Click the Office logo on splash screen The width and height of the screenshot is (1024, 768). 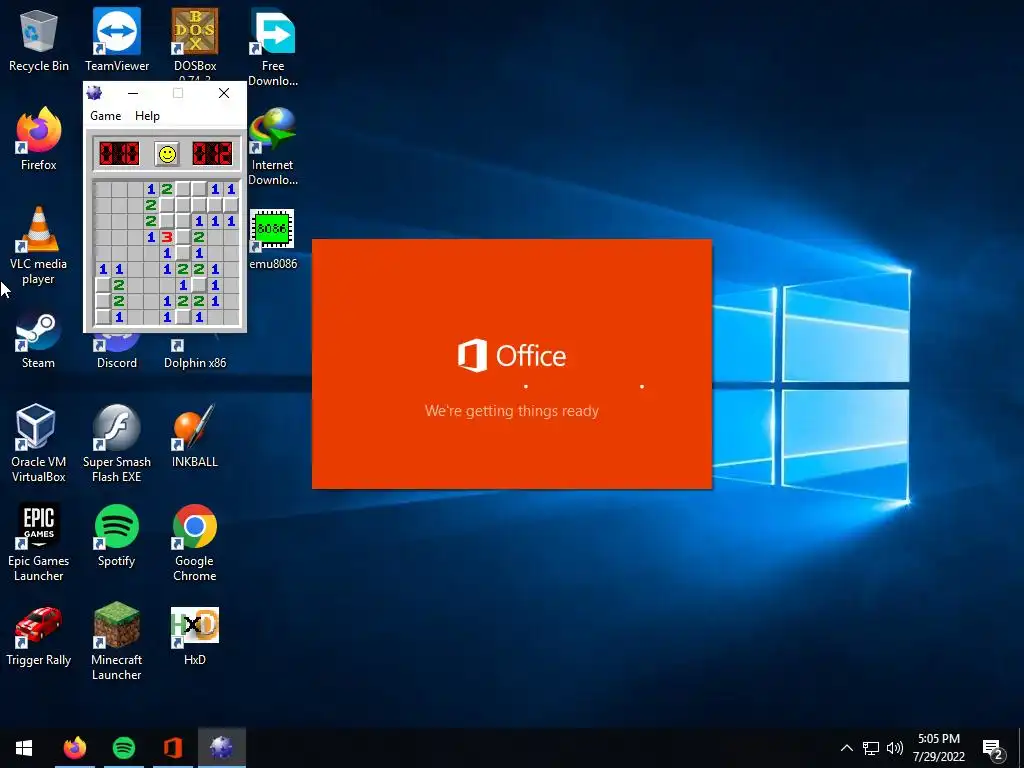pos(511,355)
